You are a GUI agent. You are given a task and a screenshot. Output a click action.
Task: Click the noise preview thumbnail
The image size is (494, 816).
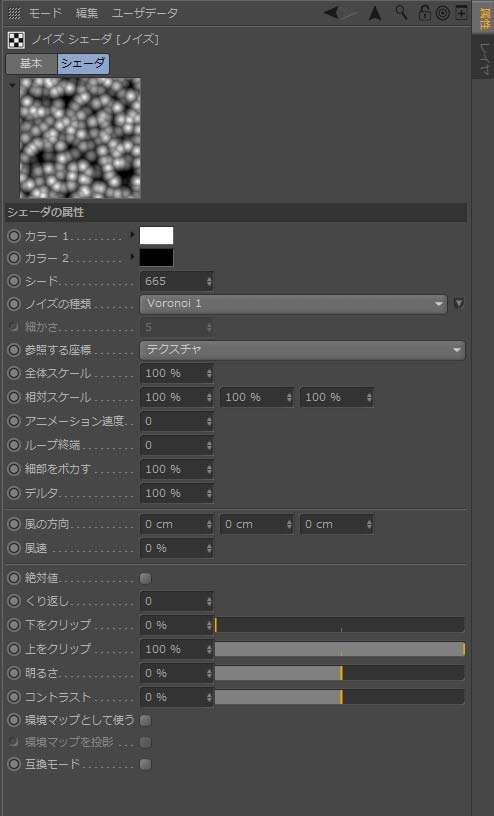[80, 138]
